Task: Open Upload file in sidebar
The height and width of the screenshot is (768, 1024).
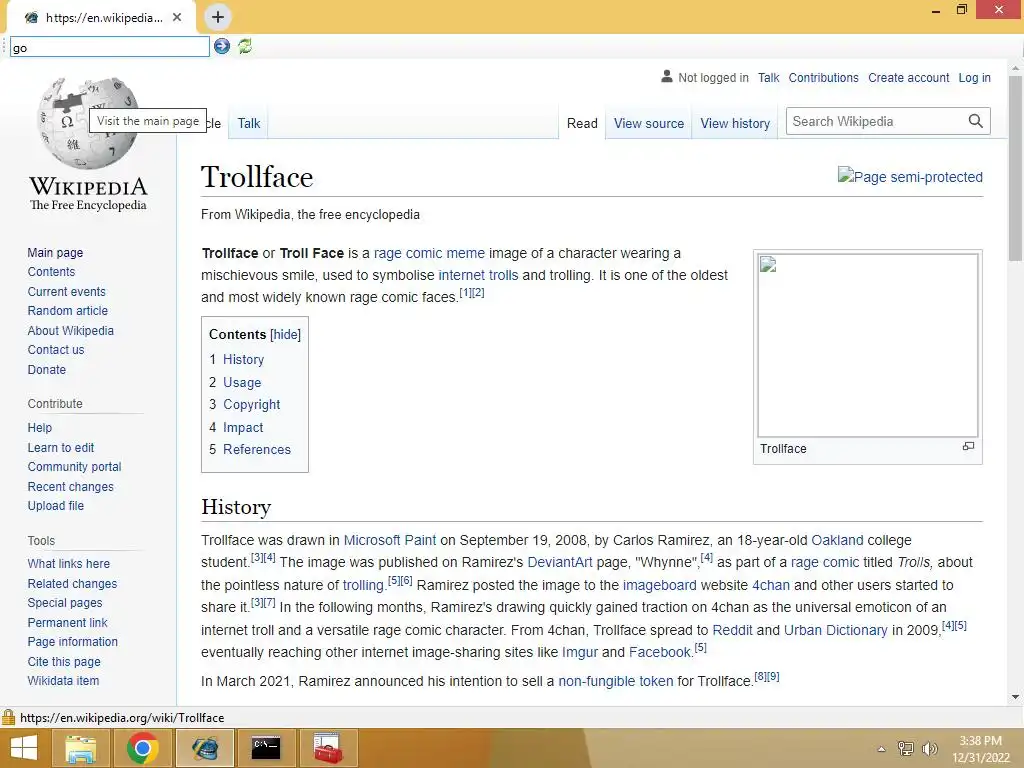Action: (x=56, y=505)
